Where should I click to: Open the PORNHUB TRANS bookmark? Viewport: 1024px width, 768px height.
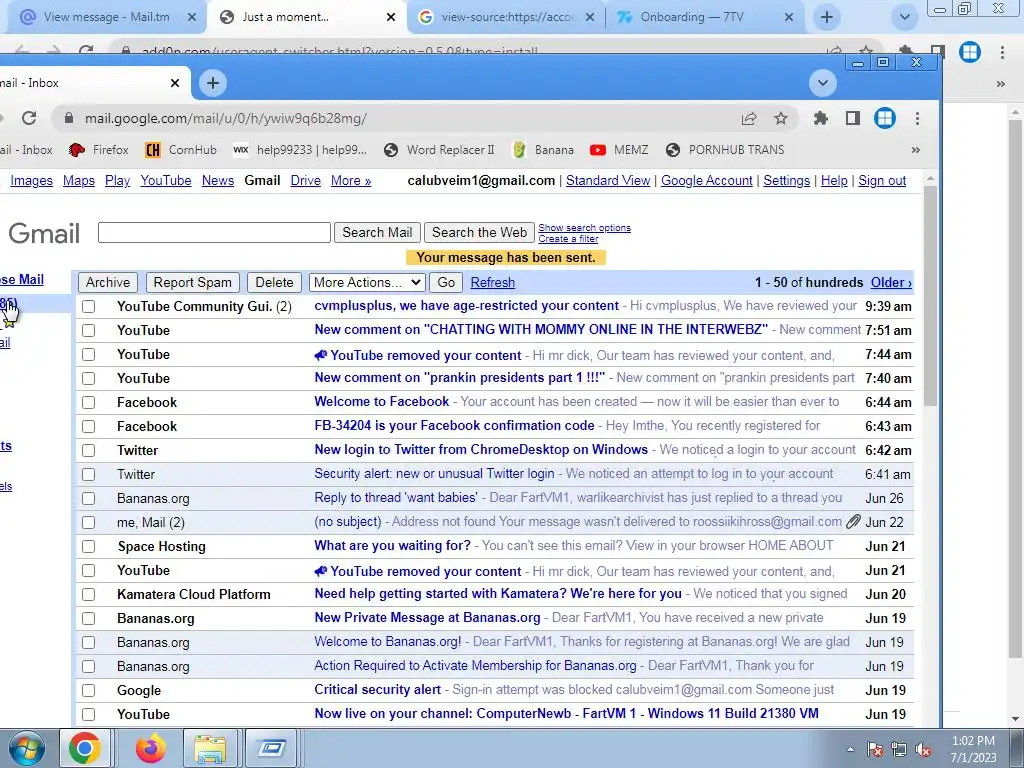725,150
